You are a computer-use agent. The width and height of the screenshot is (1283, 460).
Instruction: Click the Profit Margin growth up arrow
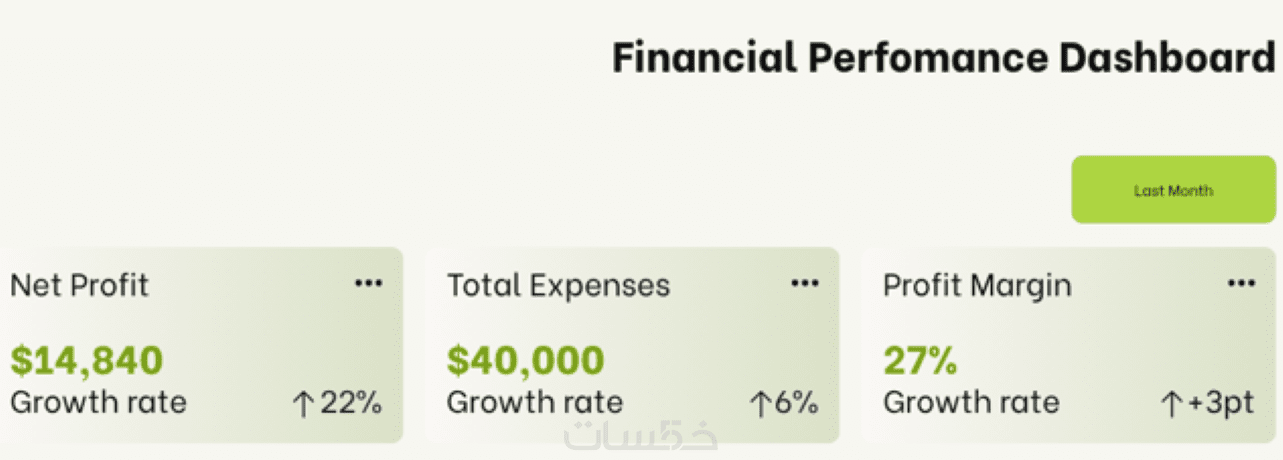[1171, 404]
